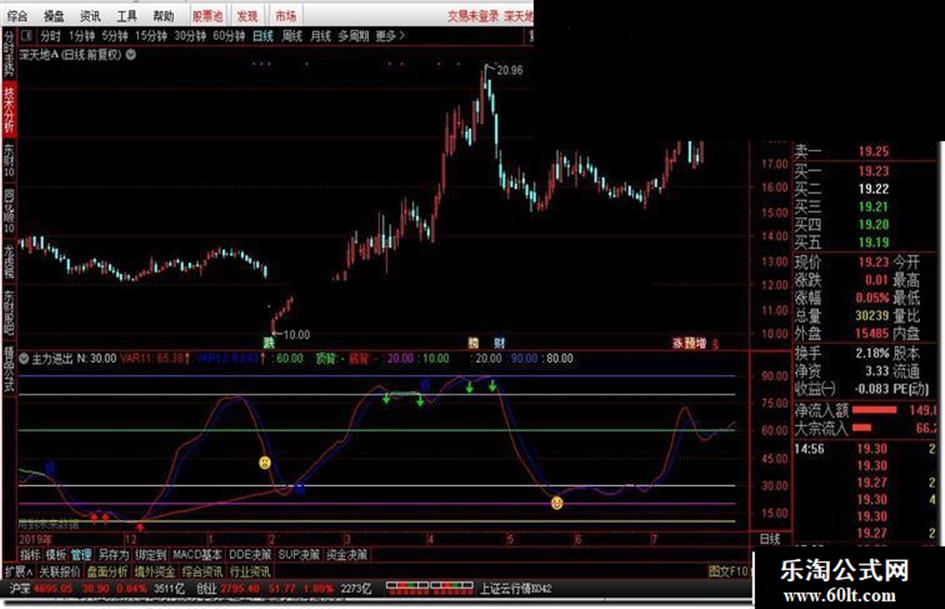
Task: Click the 交易未登录 login link
Action: pyautogui.click(x=472, y=16)
